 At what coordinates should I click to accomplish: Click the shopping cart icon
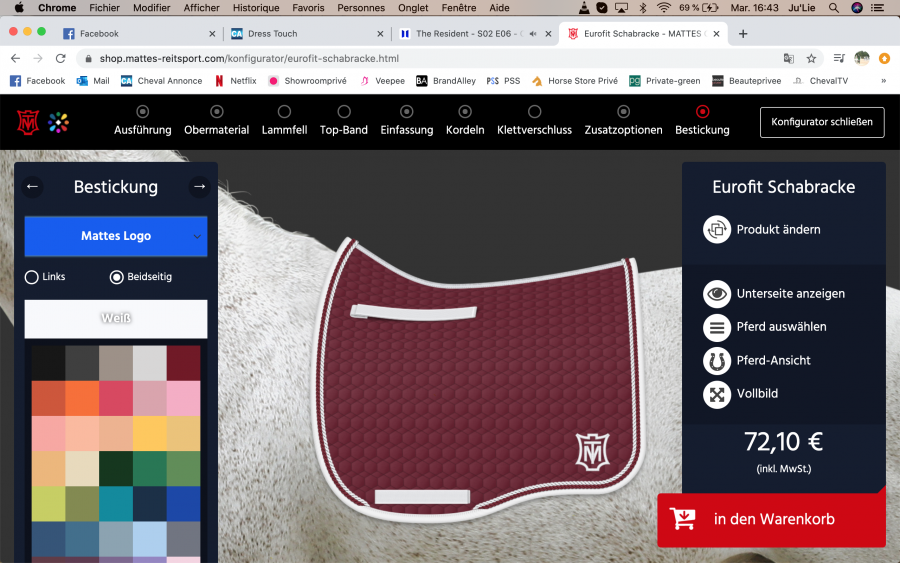coord(684,519)
